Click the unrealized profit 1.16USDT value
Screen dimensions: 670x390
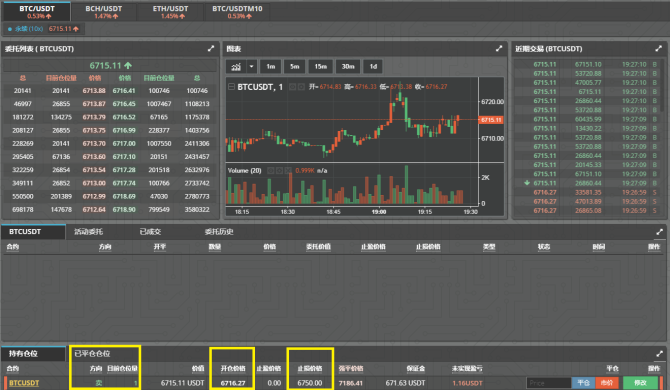pyautogui.click(x=467, y=383)
